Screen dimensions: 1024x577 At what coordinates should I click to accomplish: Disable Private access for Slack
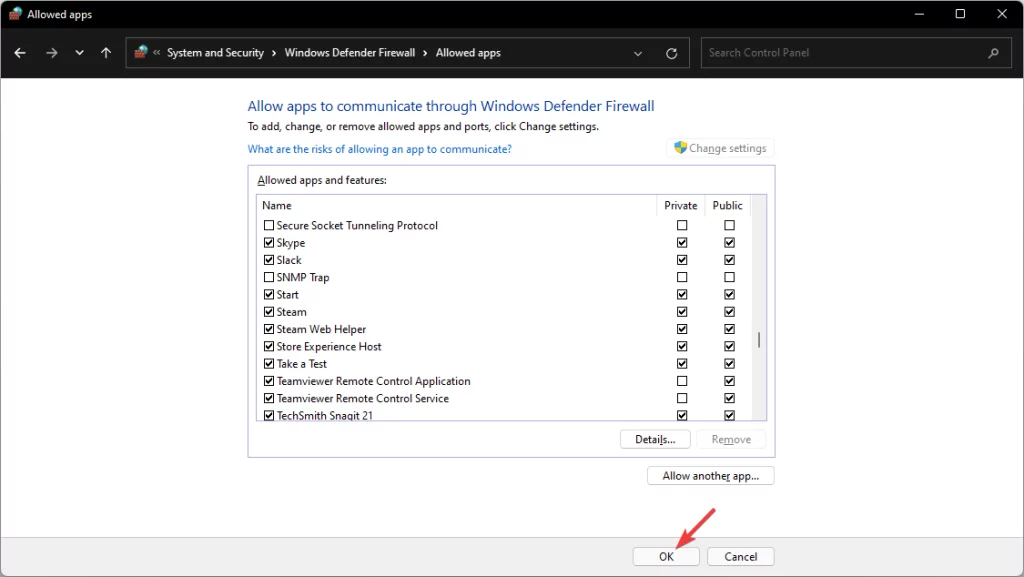click(682, 259)
